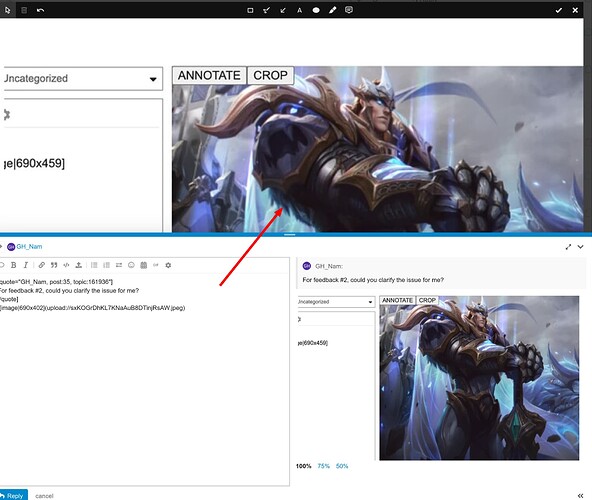This screenshot has width=592, height=500.
Task: Insert preformatted code with the code icon
Action: click(x=66, y=265)
